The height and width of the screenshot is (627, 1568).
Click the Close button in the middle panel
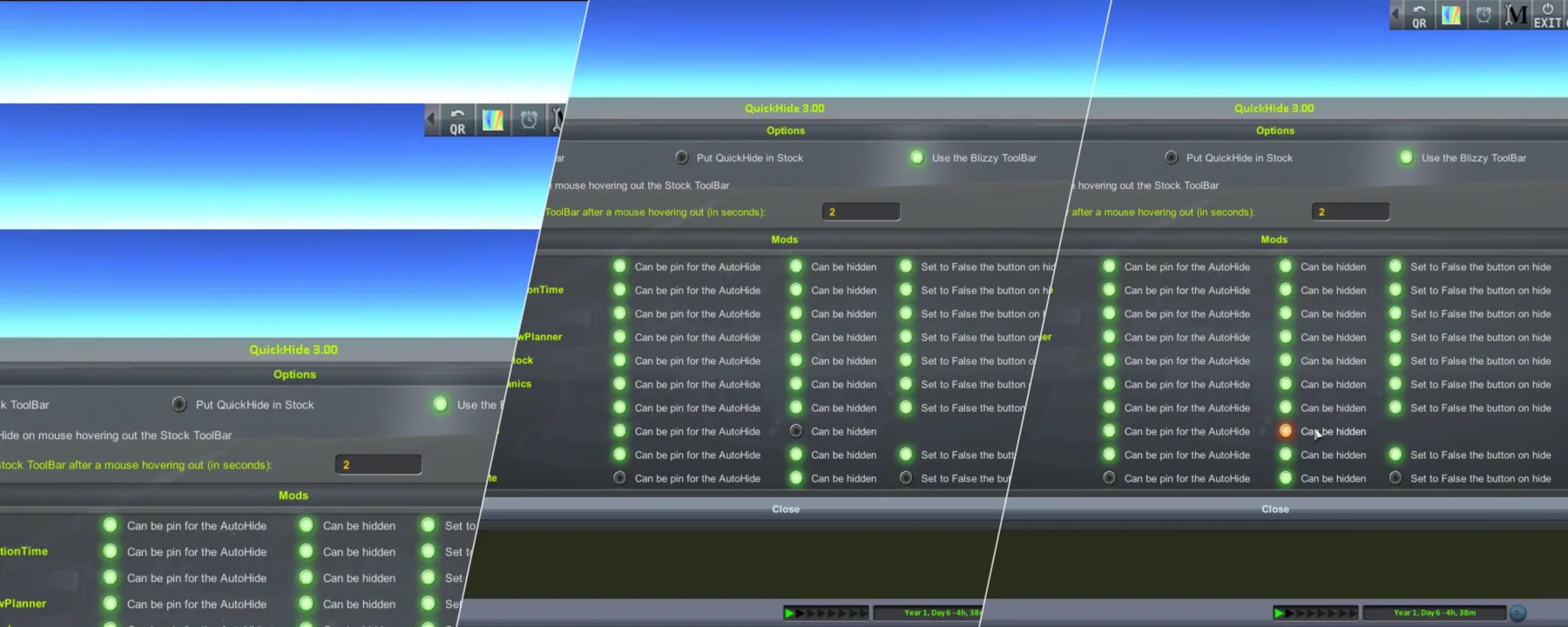(x=786, y=509)
